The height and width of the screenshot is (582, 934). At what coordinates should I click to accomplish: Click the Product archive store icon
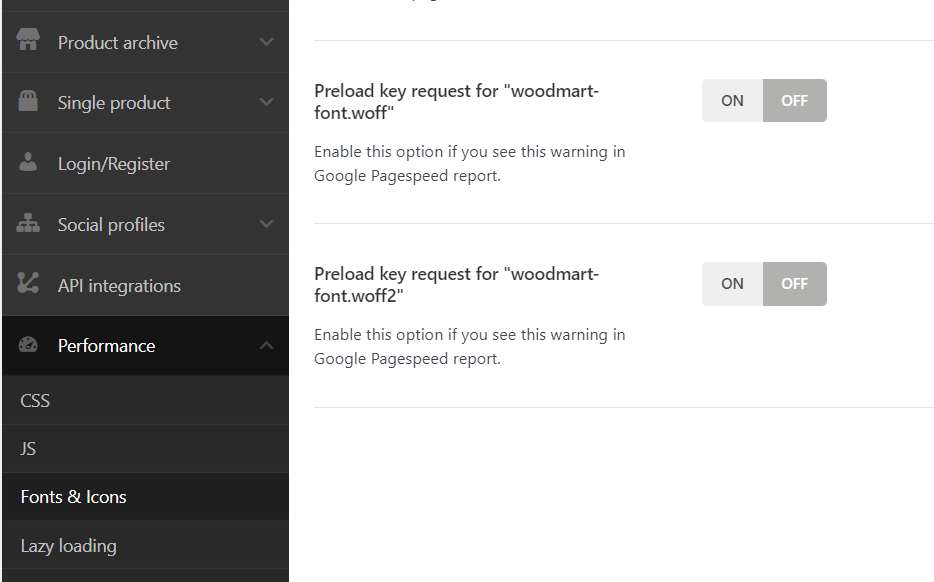[x=28, y=41]
